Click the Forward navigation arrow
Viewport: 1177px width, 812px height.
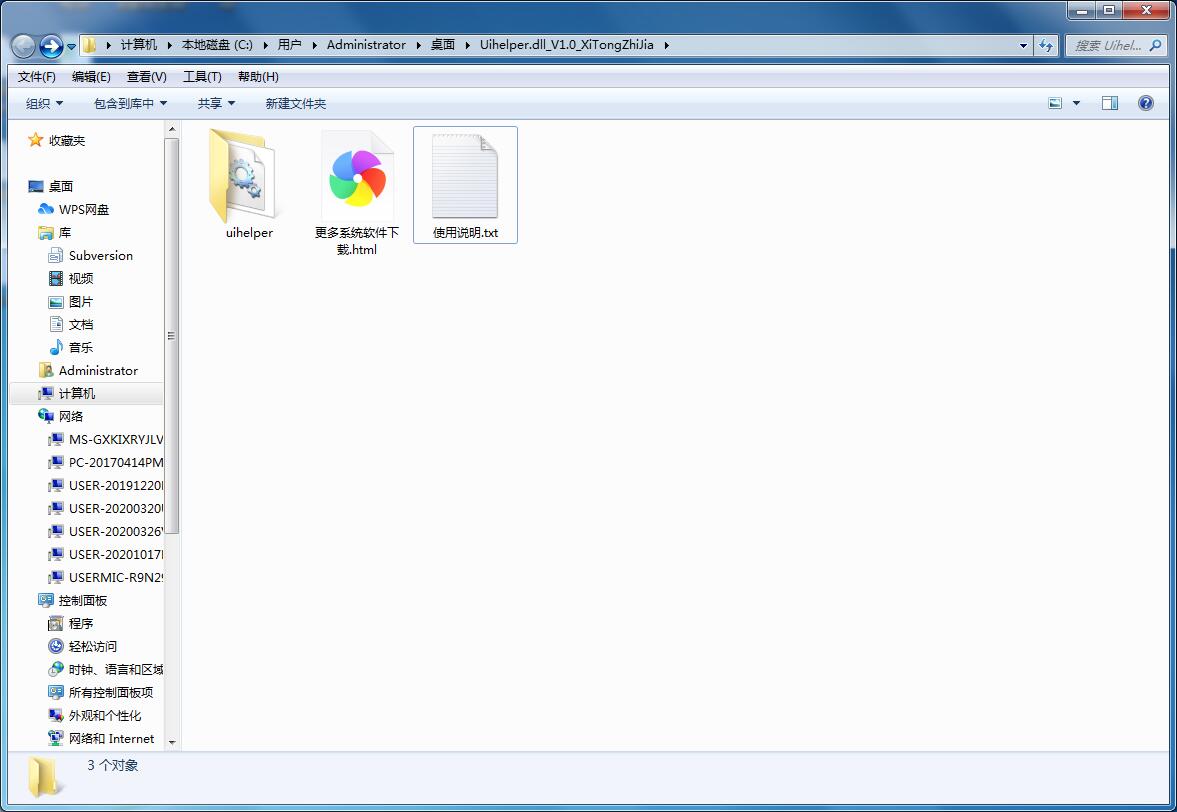click(51, 46)
